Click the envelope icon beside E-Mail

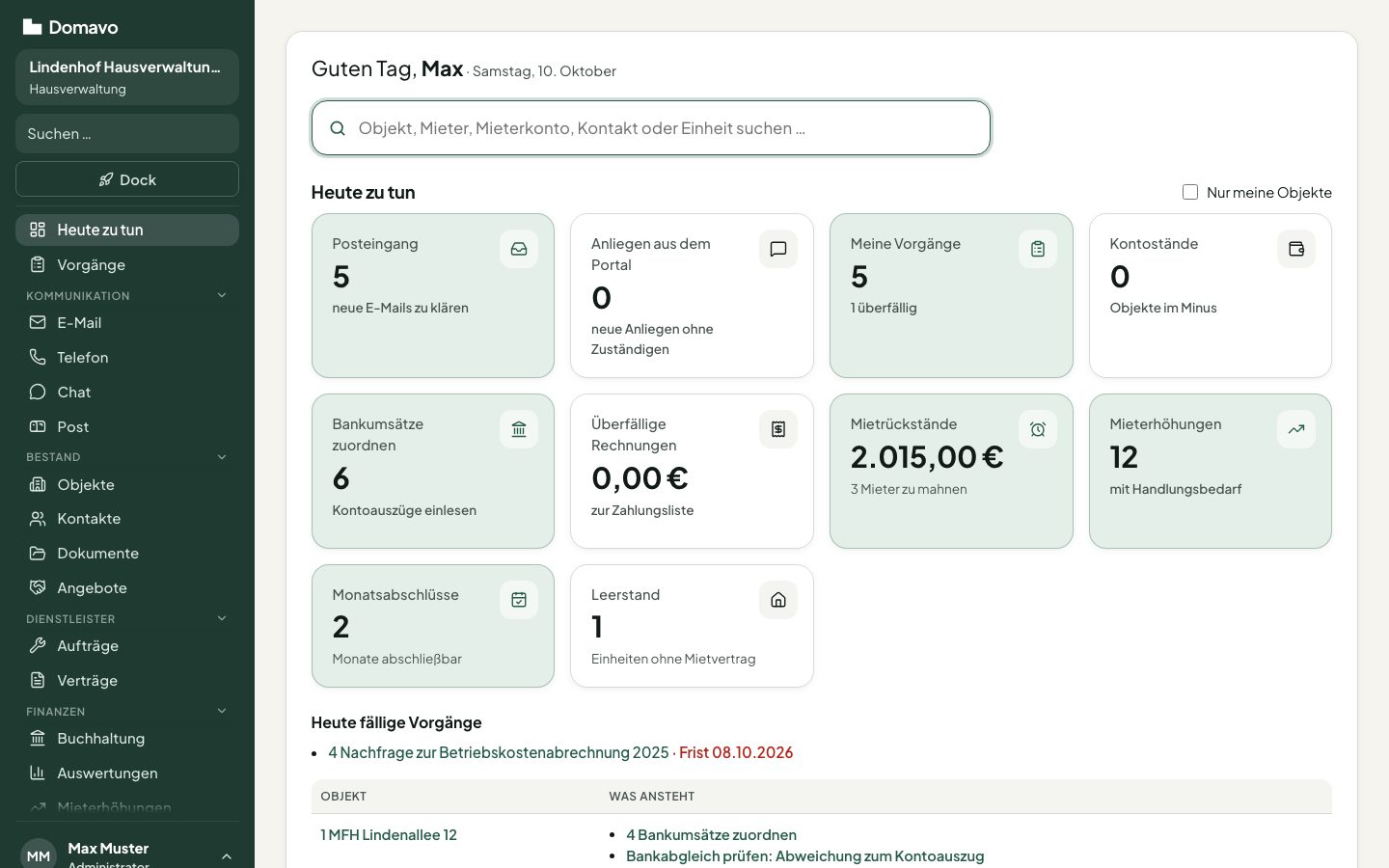coord(38,322)
